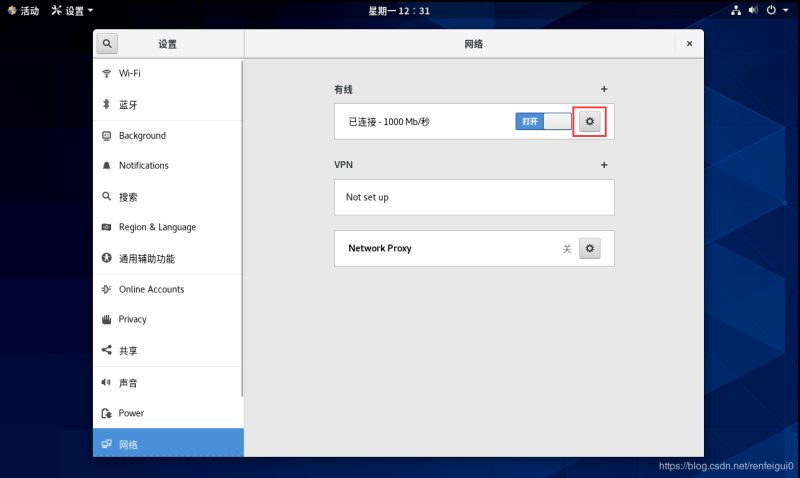Open wired connection gear settings

[589, 121]
